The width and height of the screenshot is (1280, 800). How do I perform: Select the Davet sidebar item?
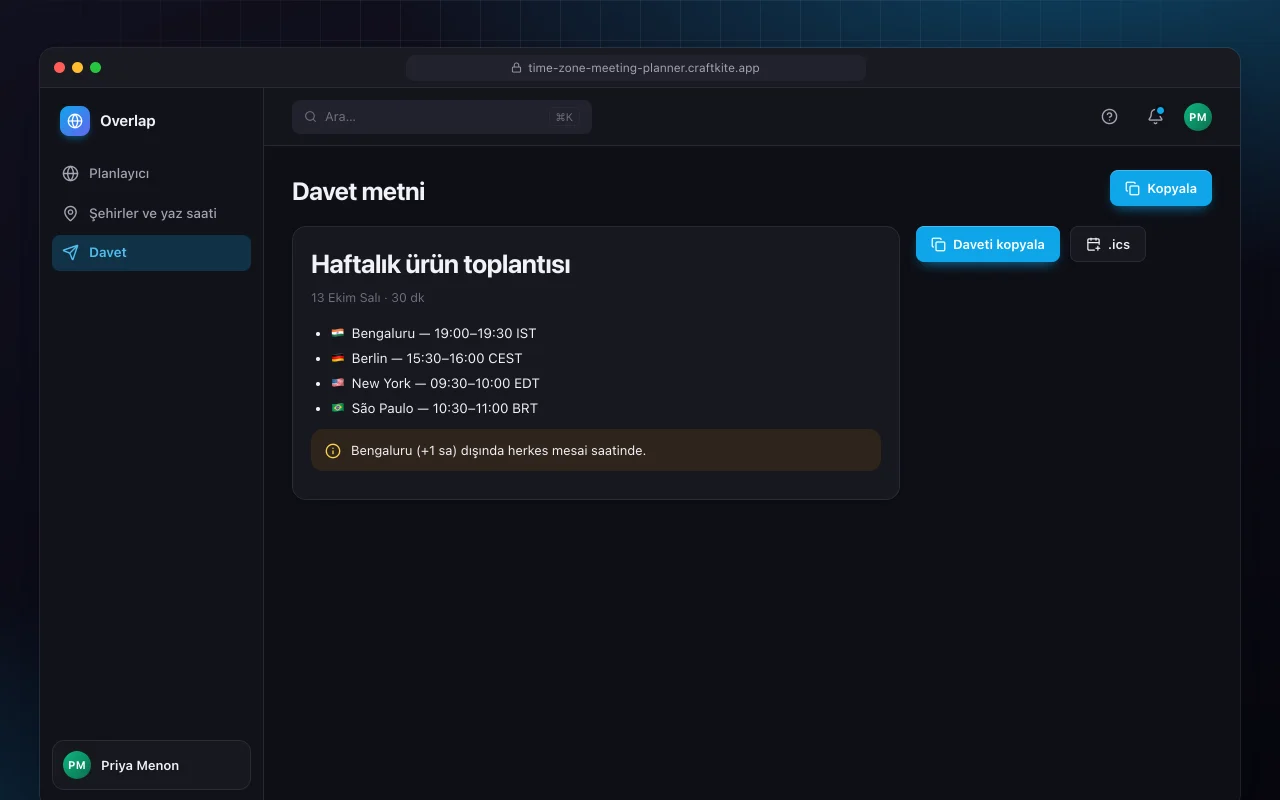tap(151, 253)
